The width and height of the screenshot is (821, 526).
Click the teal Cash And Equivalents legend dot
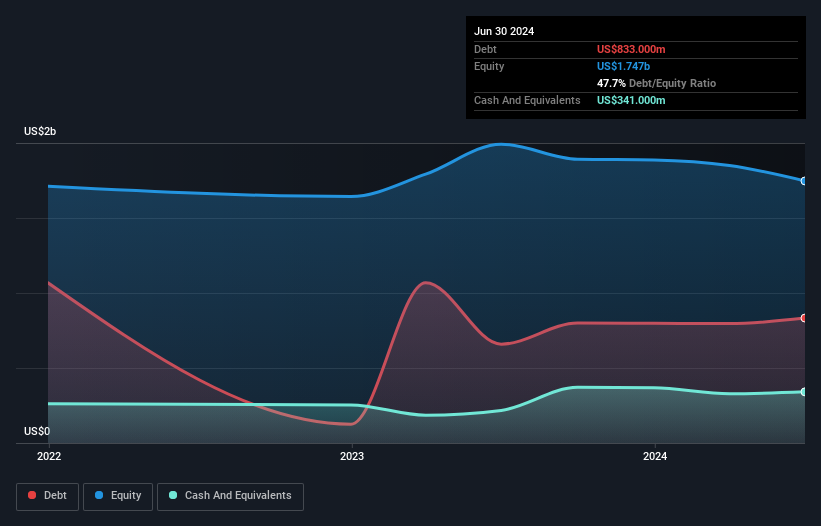pos(173,495)
